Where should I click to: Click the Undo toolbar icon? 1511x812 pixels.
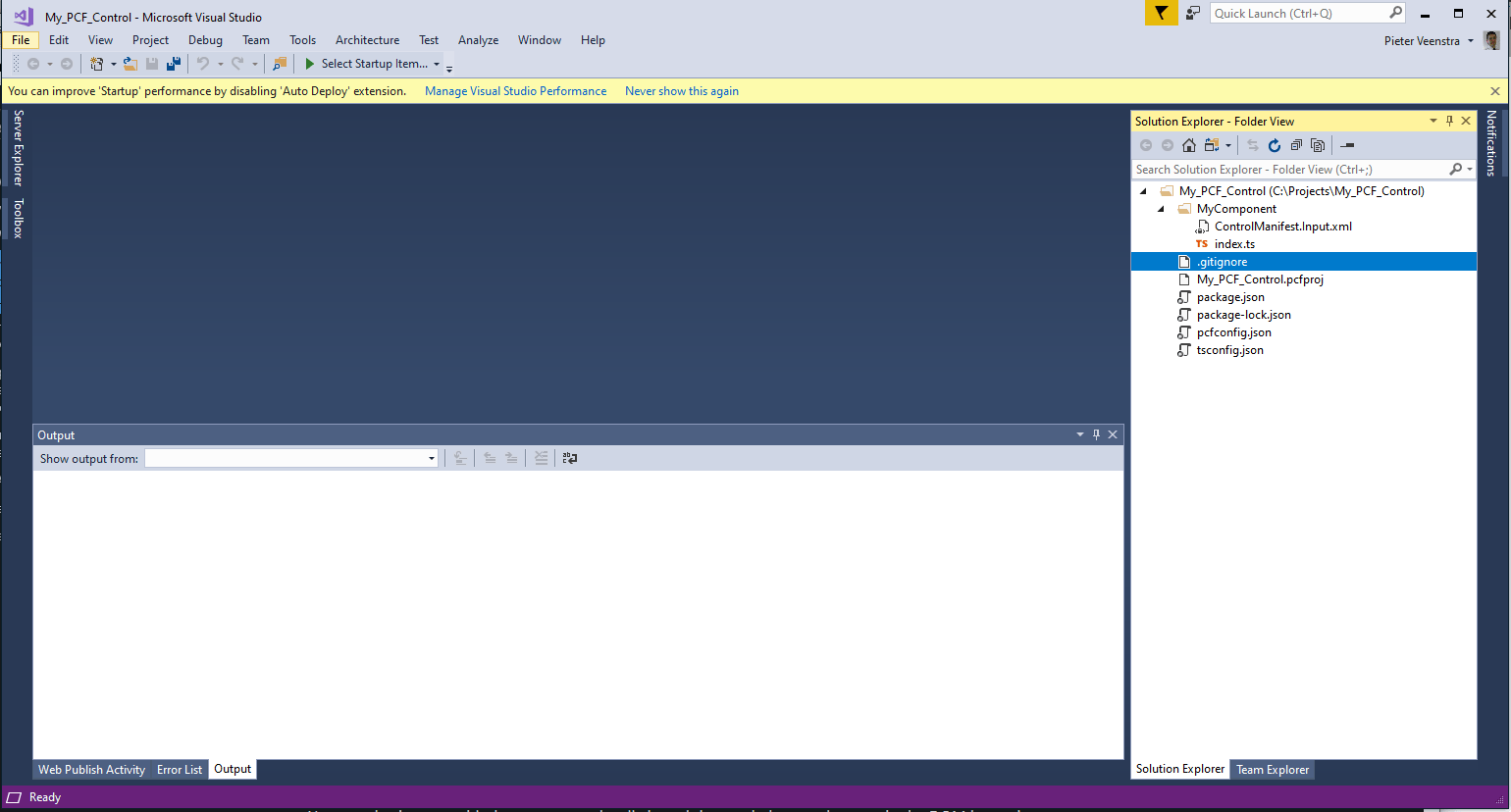pos(203,64)
